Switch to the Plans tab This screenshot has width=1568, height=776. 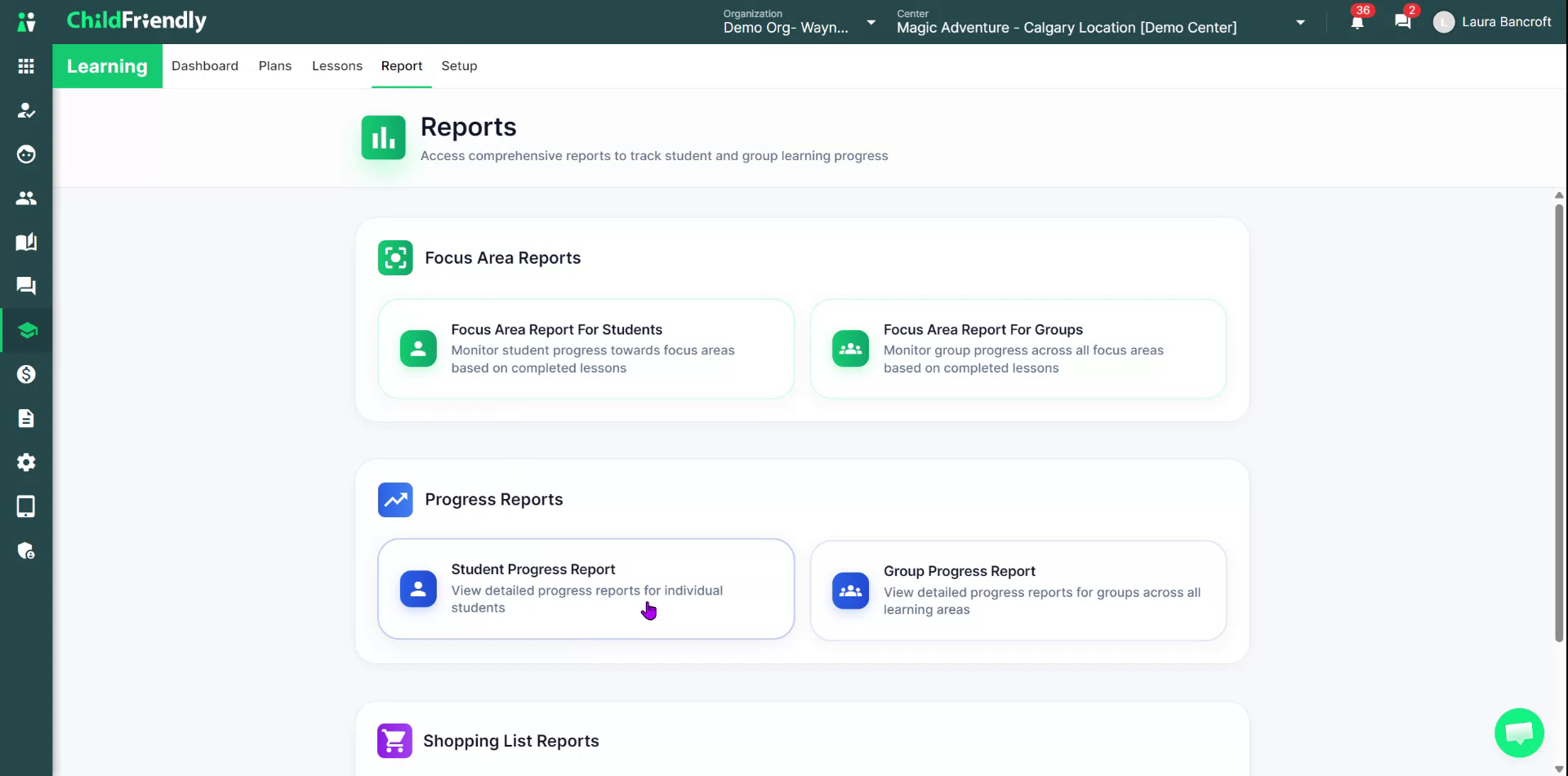pos(275,66)
